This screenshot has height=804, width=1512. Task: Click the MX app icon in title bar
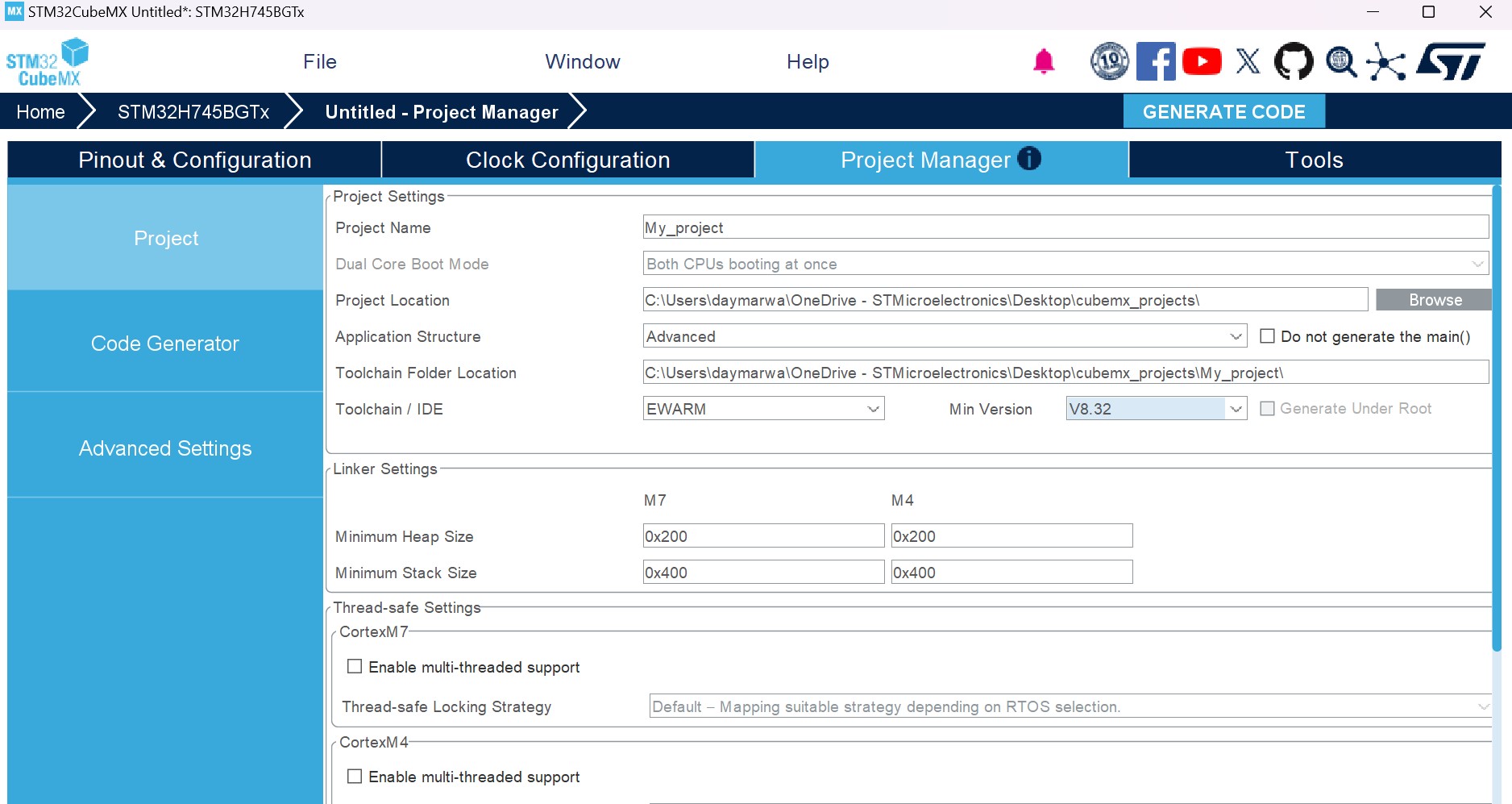tap(15, 11)
